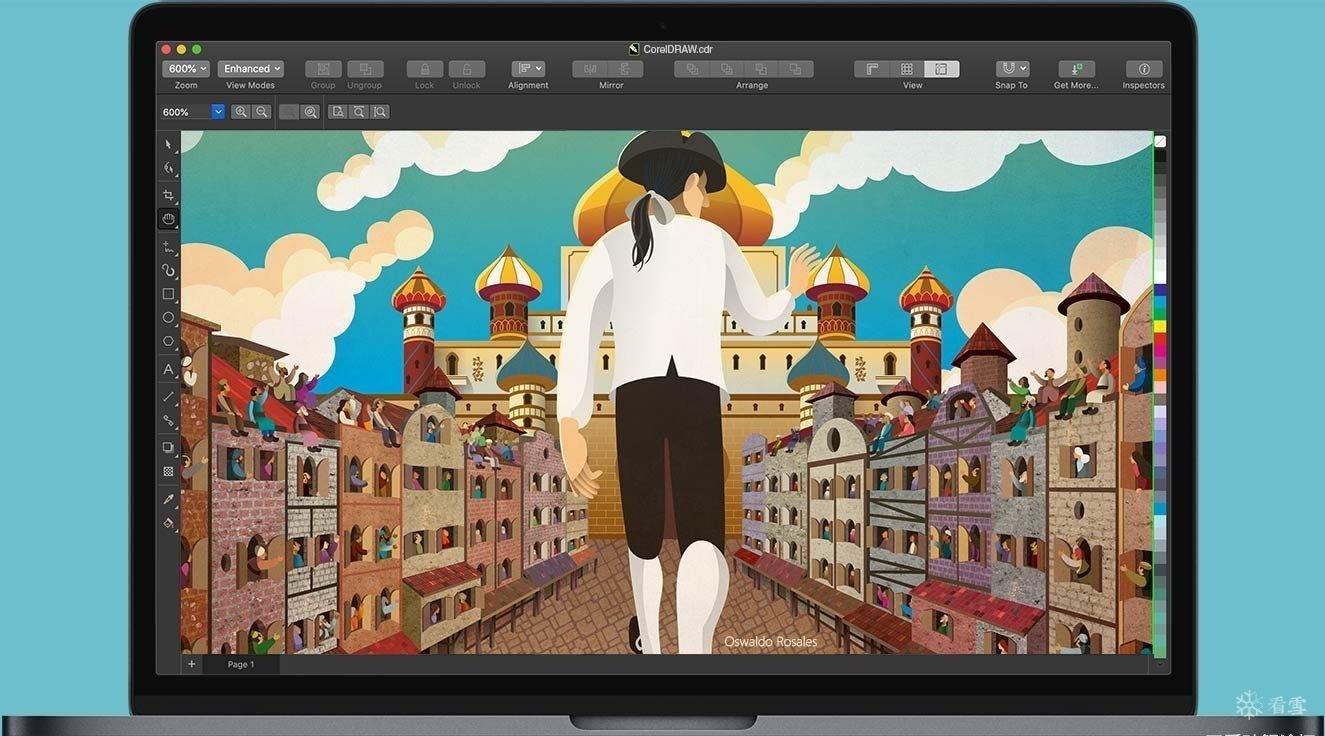Pick the yellow swatch in color palette

tap(1160, 327)
